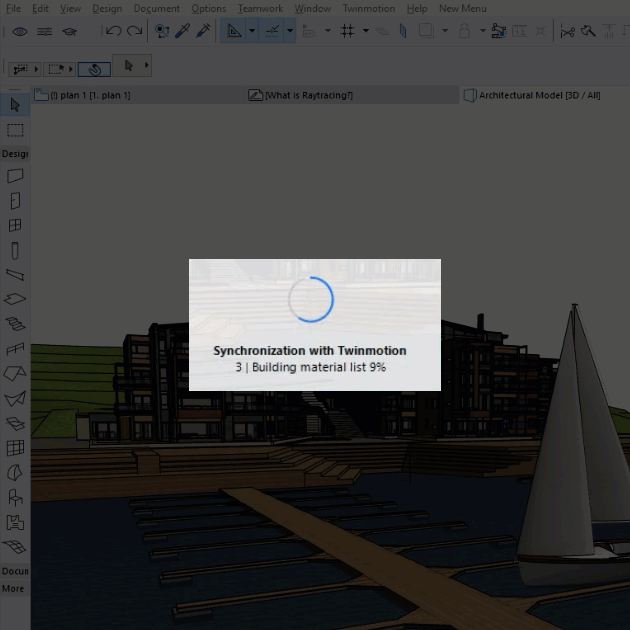The width and height of the screenshot is (630, 630).
Task: Select the Railing tool
Action: (15, 349)
